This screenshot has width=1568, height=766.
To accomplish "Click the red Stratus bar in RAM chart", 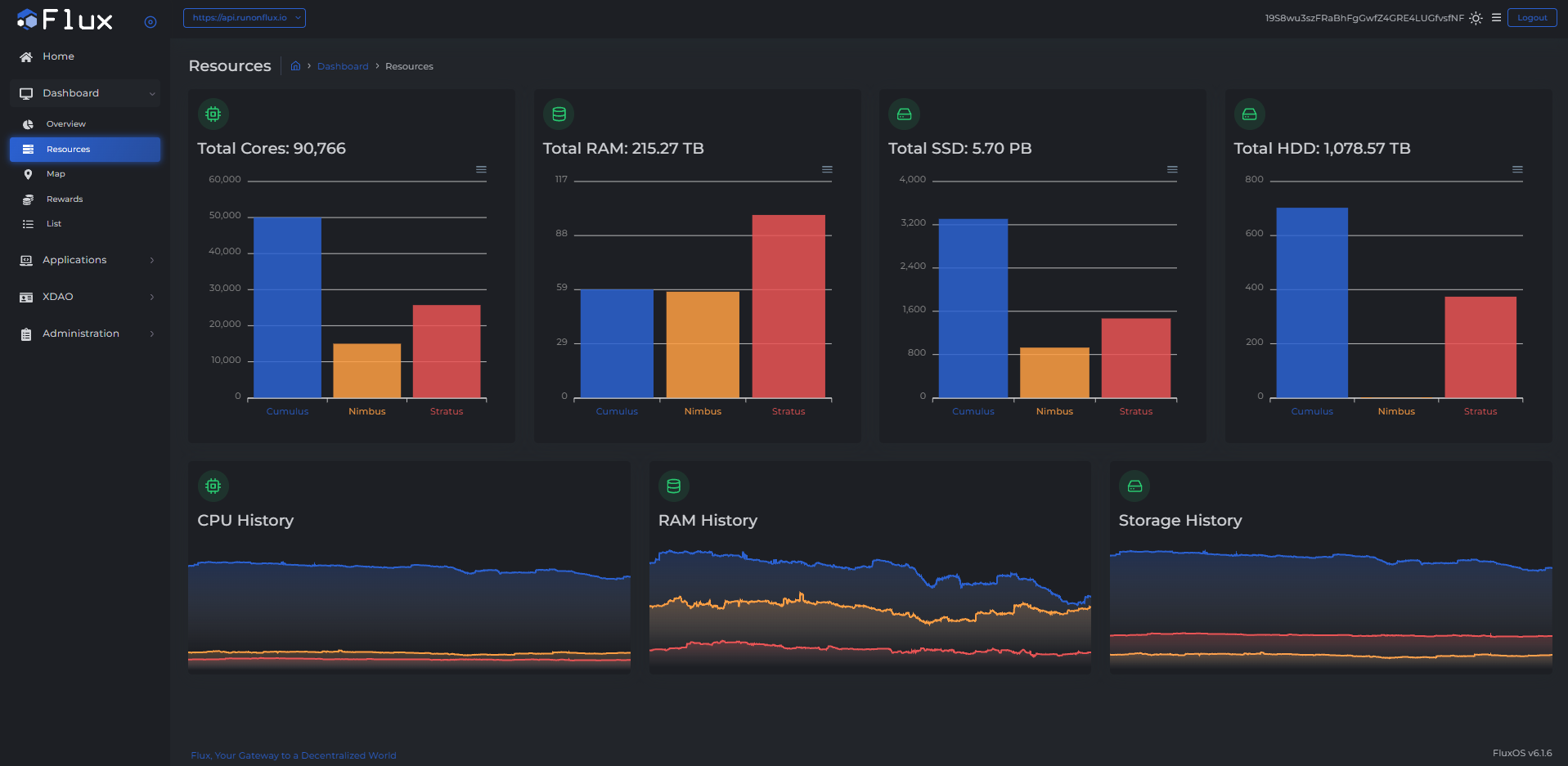I will point(788,307).
